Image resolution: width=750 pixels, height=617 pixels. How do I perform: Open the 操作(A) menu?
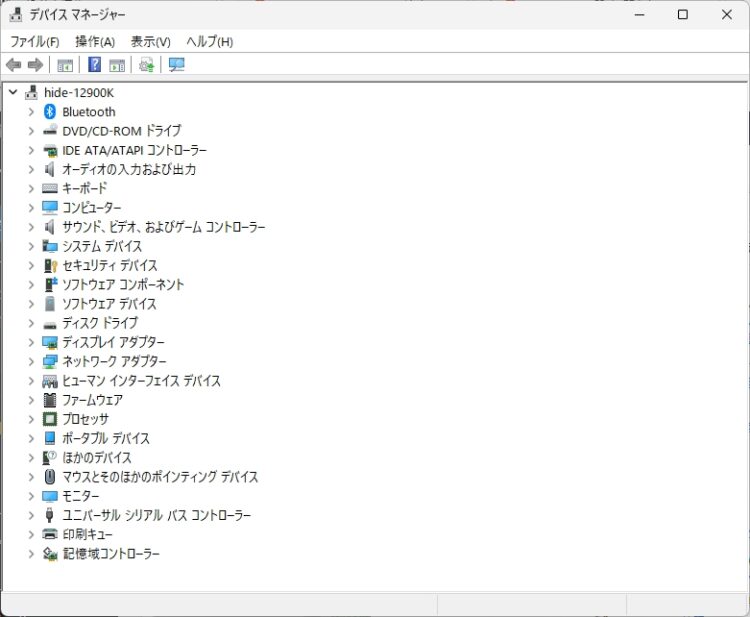95,42
